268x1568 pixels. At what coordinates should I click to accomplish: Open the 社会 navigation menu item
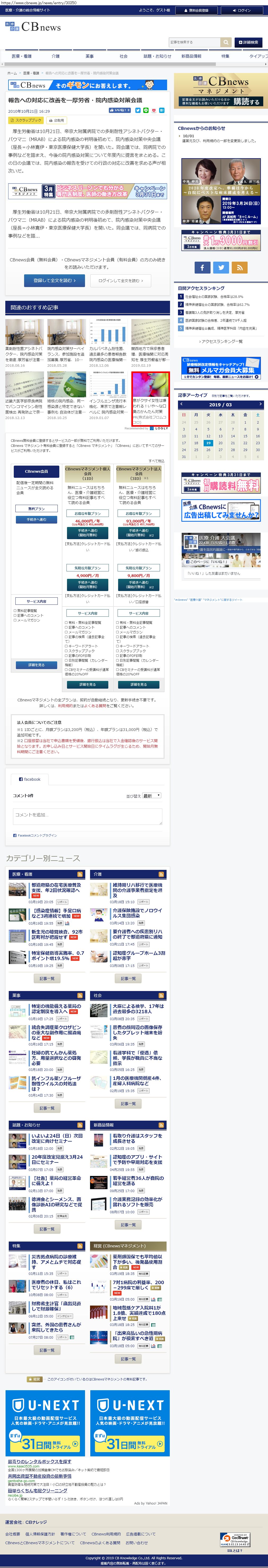point(124,56)
